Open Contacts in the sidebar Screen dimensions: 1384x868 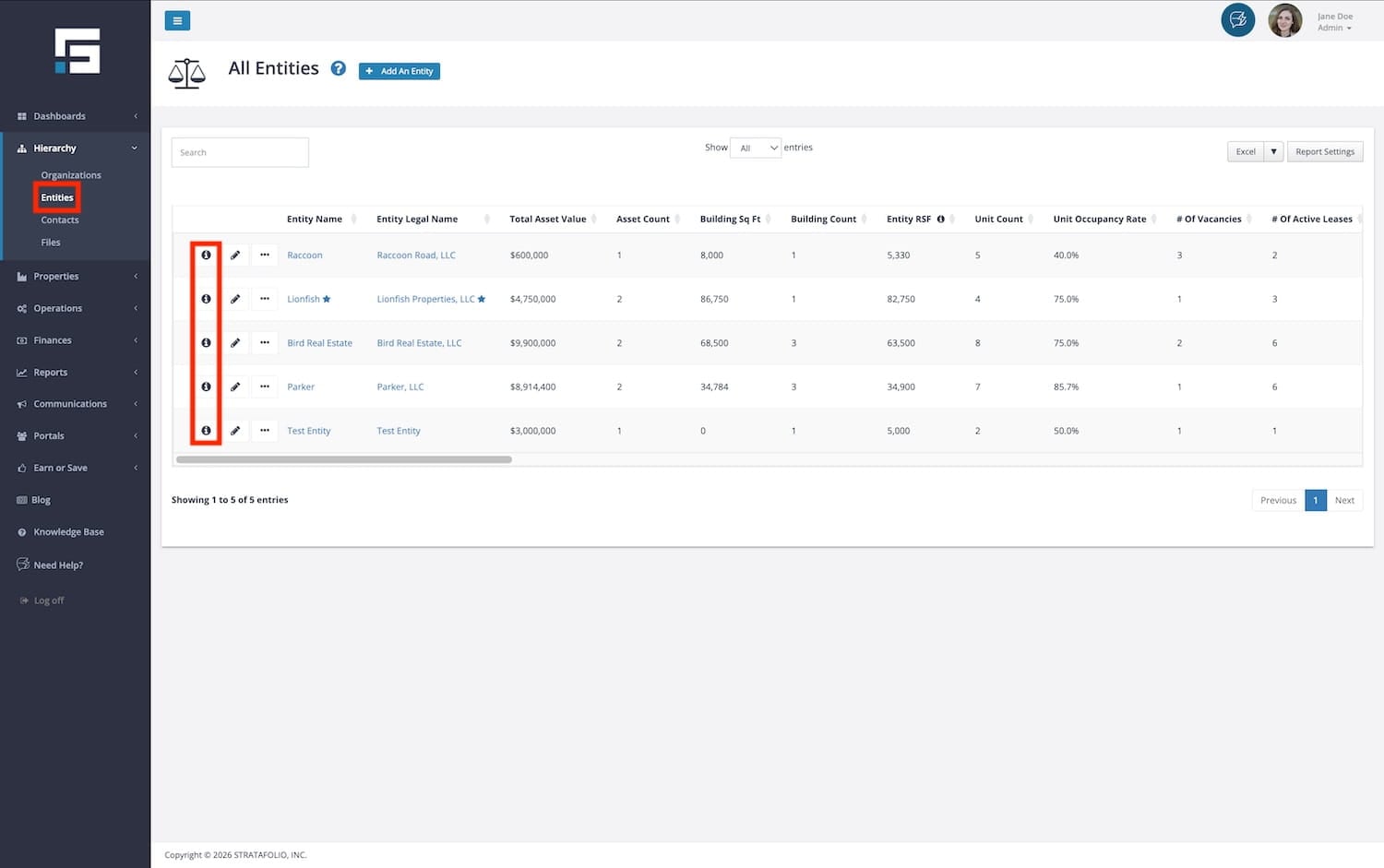(x=60, y=220)
